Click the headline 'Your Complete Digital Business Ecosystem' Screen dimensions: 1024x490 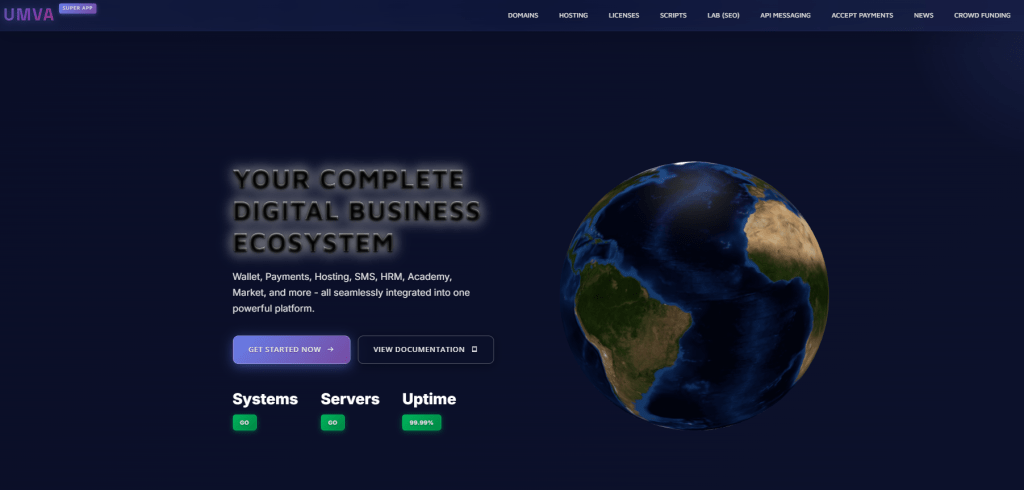tap(357, 211)
